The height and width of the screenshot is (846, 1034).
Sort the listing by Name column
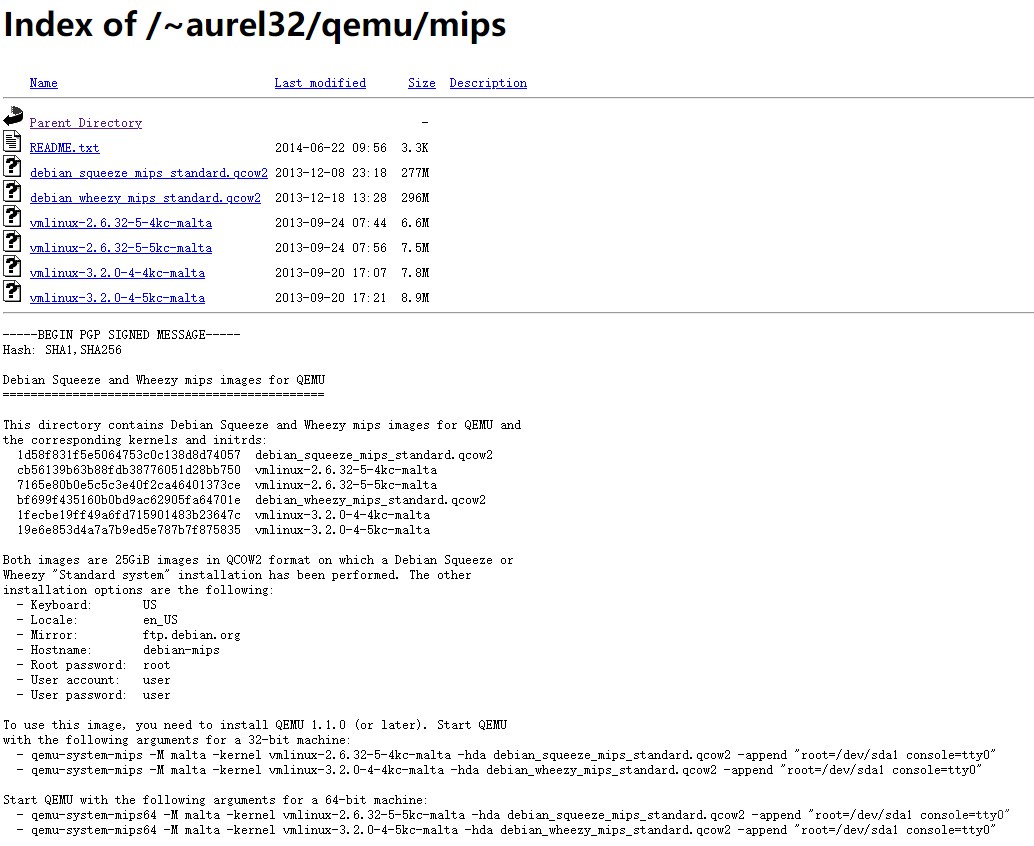[44, 83]
